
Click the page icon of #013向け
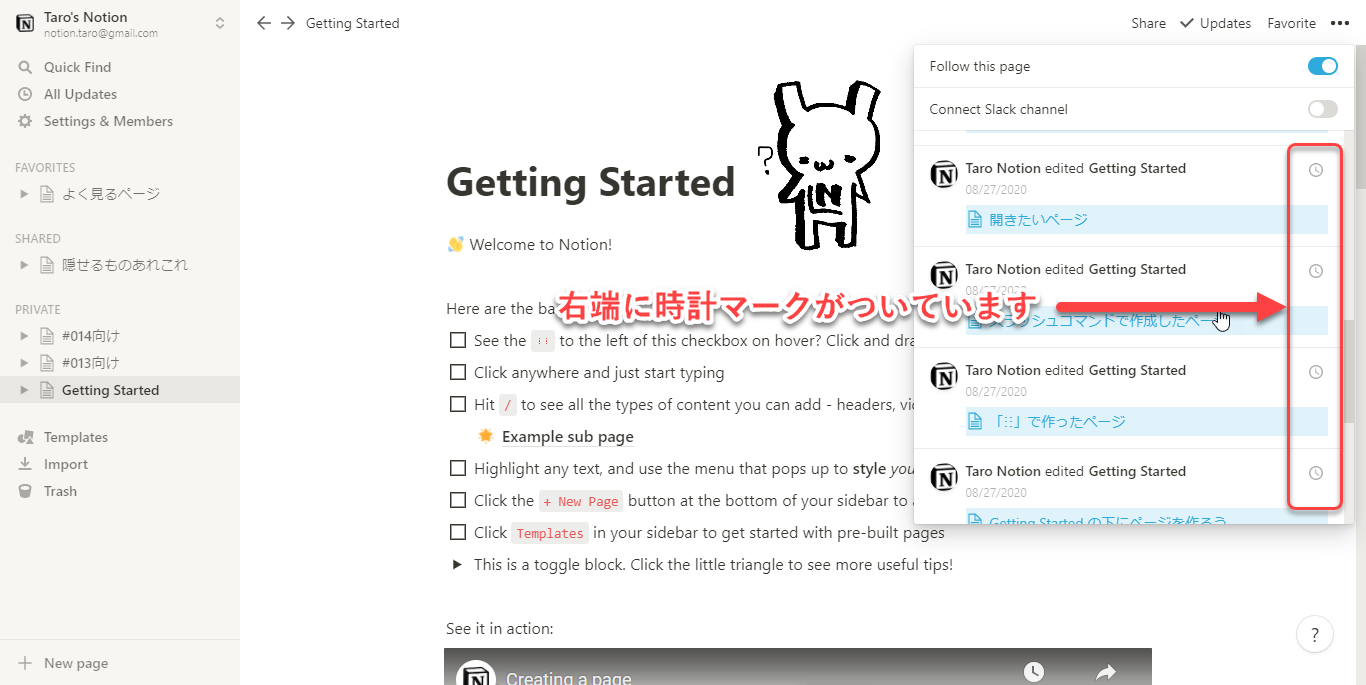click(x=46, y=363)
